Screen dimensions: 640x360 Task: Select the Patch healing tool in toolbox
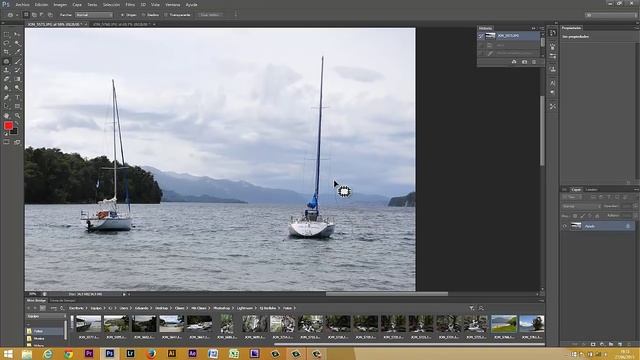coord(7,61)
